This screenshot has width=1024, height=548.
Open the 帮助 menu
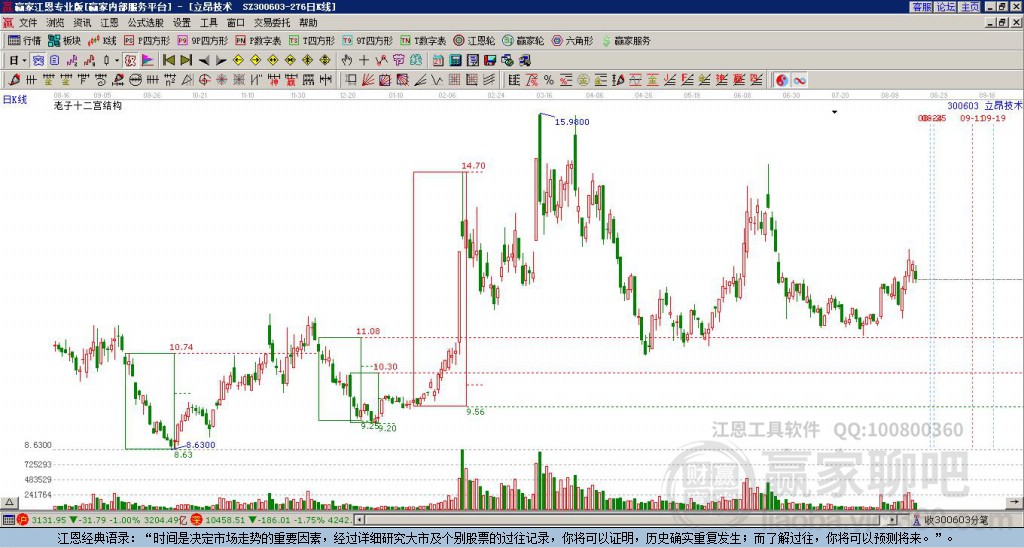[308, 23]
